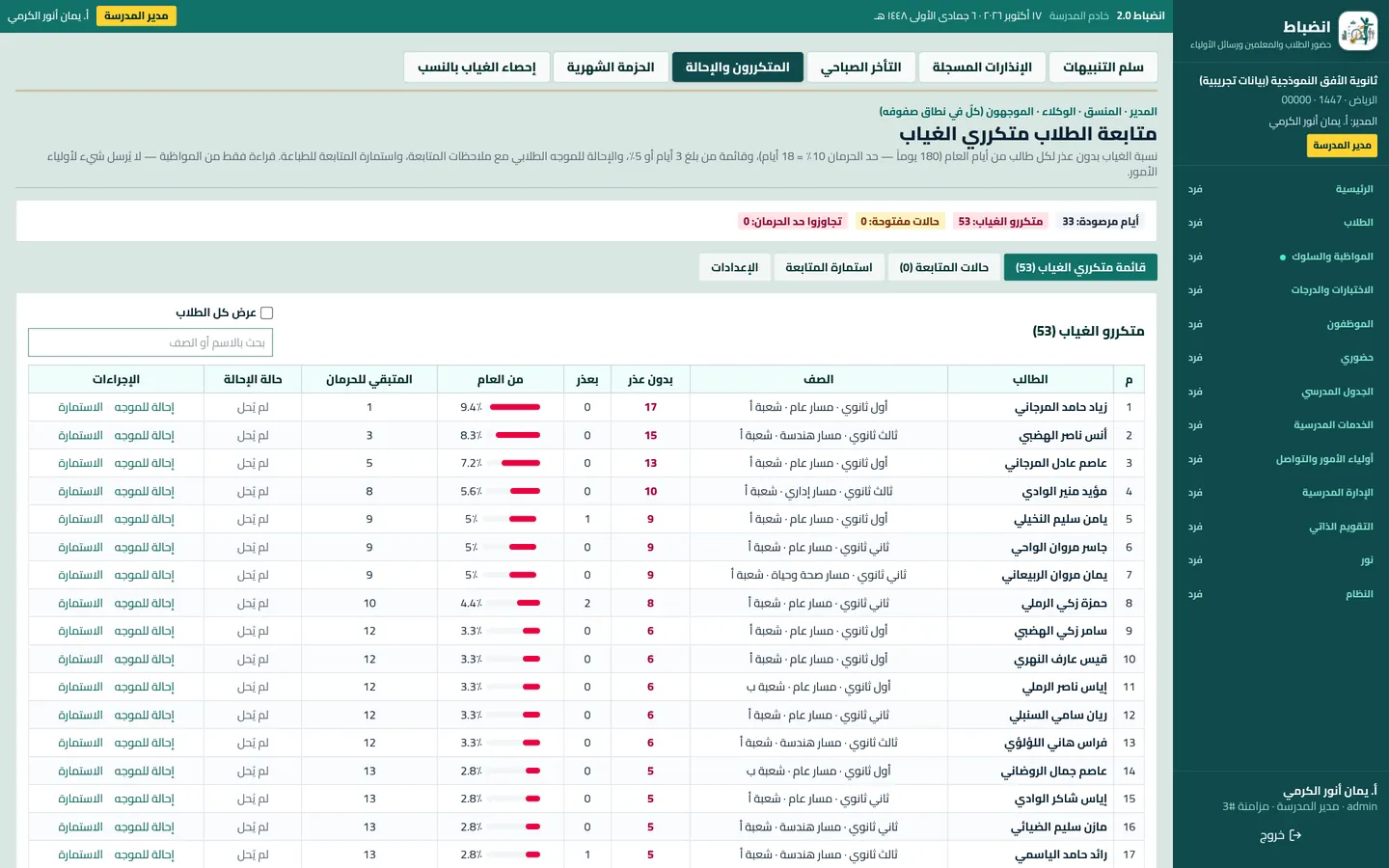Expand the الرئيسية sidebar section
The image size is (1389, 868).
pyautogui.click(x=1281, y=189)
